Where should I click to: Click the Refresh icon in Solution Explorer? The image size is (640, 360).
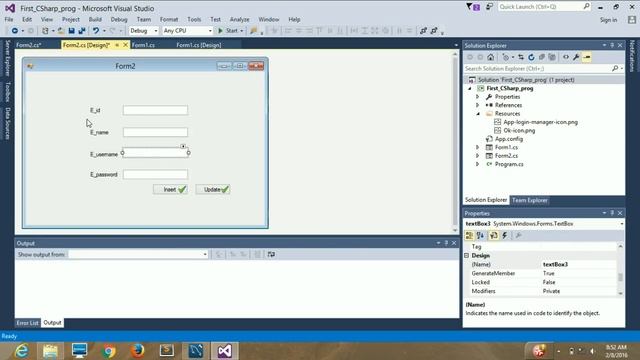[x=531, y=57]
